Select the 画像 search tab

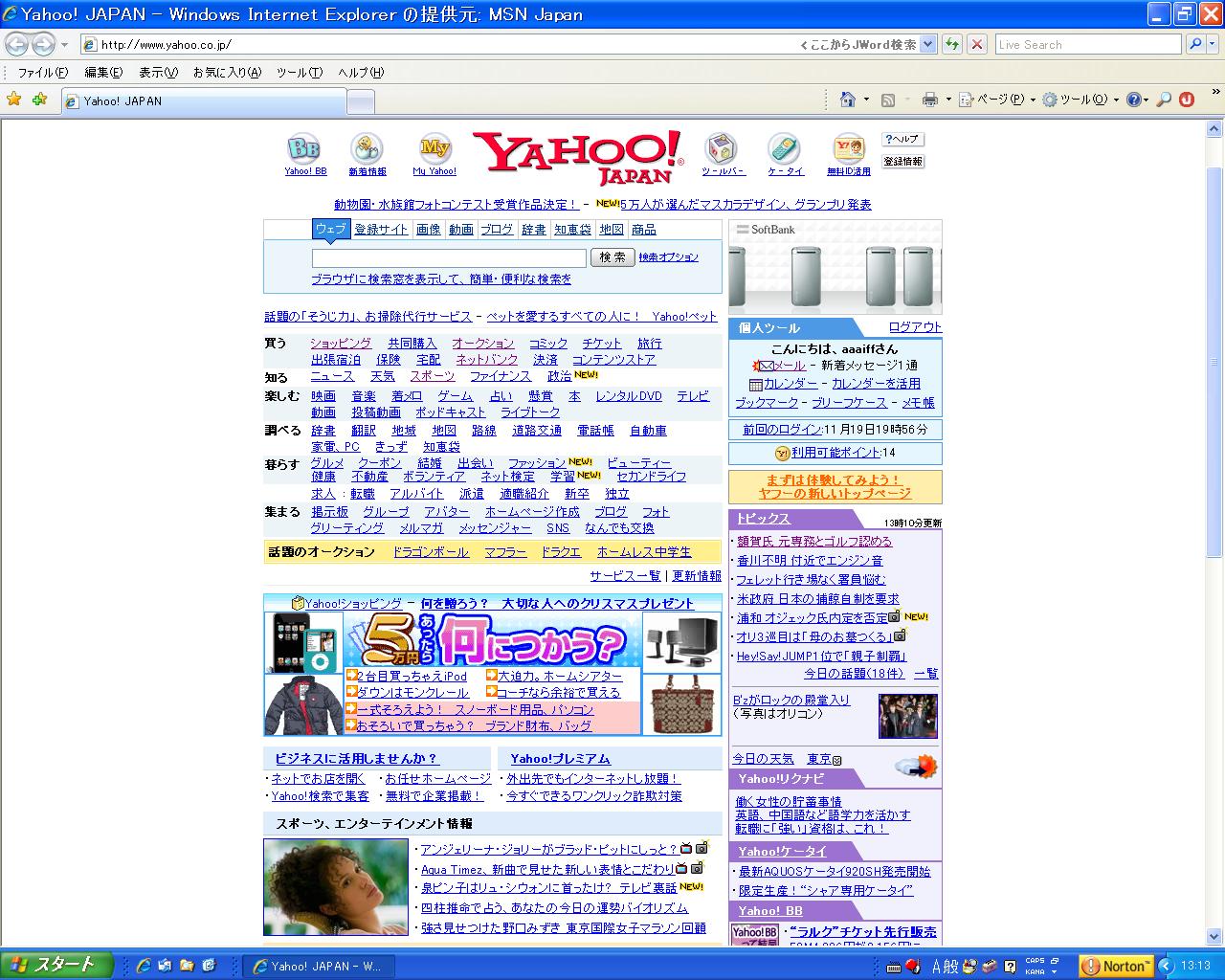click(429, 230)
